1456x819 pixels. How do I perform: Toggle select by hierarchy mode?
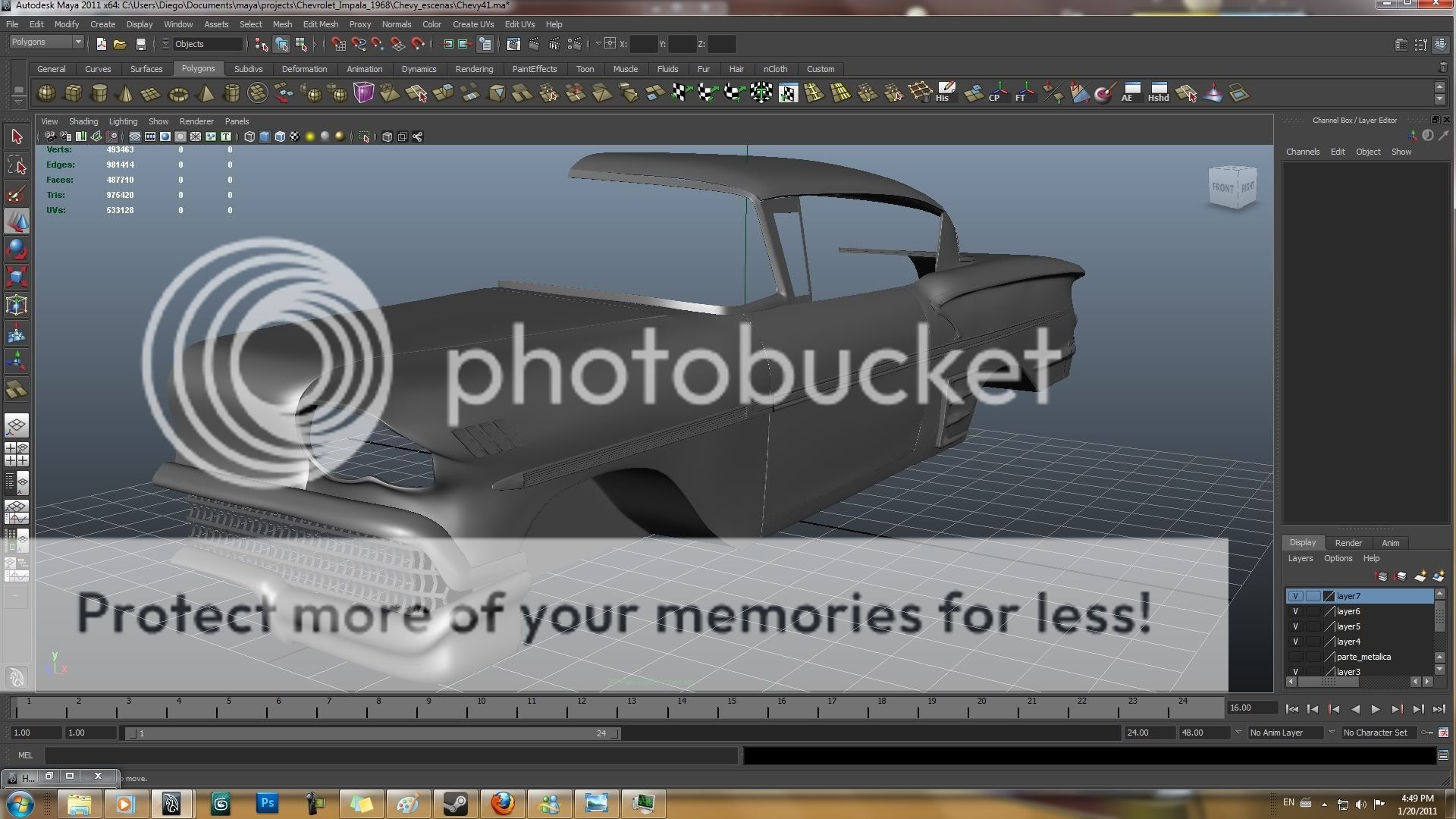point(262,44)
